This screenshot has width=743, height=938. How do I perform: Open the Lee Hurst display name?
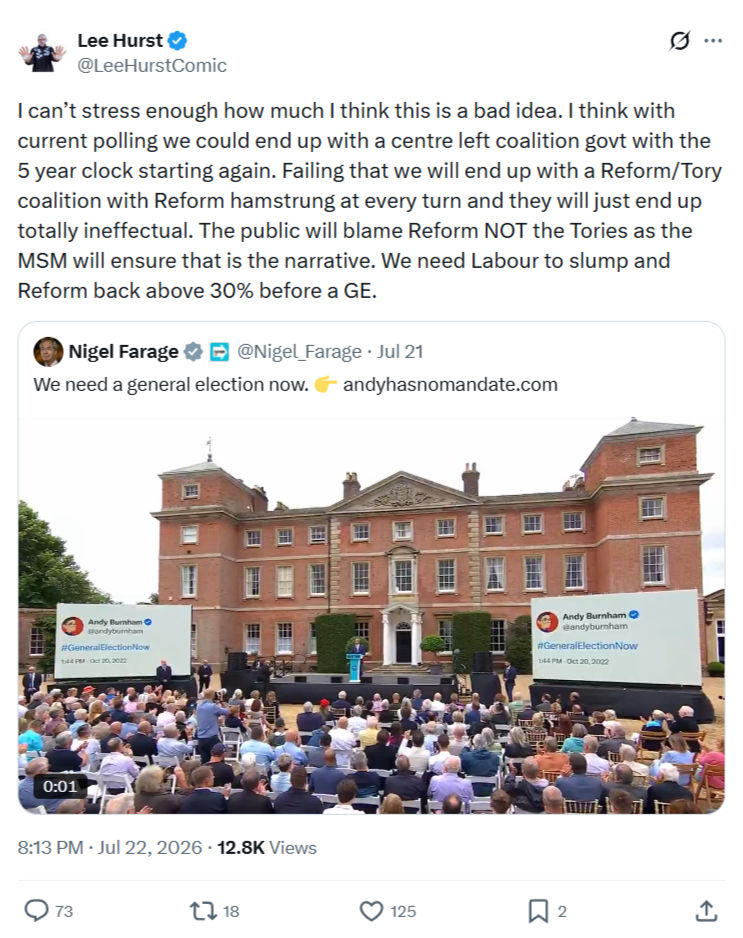120,40
